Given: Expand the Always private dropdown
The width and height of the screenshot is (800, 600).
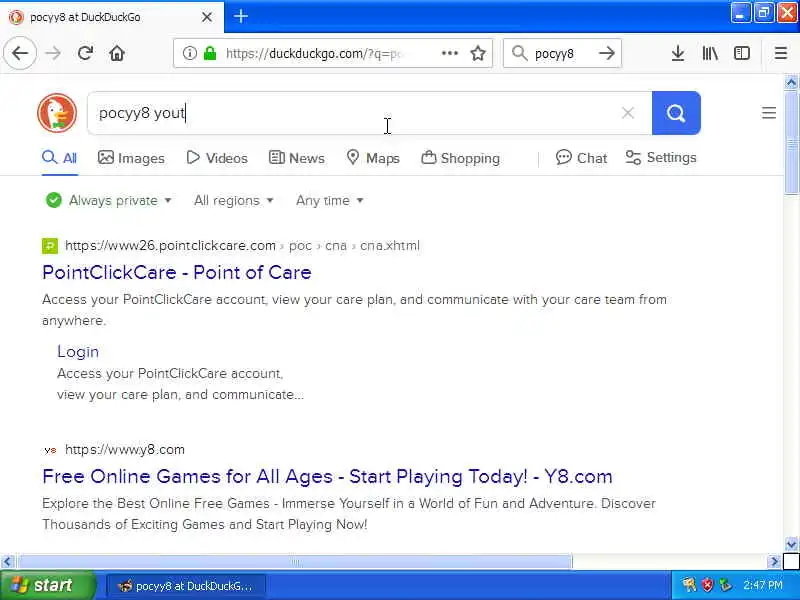Looking at the screenshot, I should coord(108,201).
